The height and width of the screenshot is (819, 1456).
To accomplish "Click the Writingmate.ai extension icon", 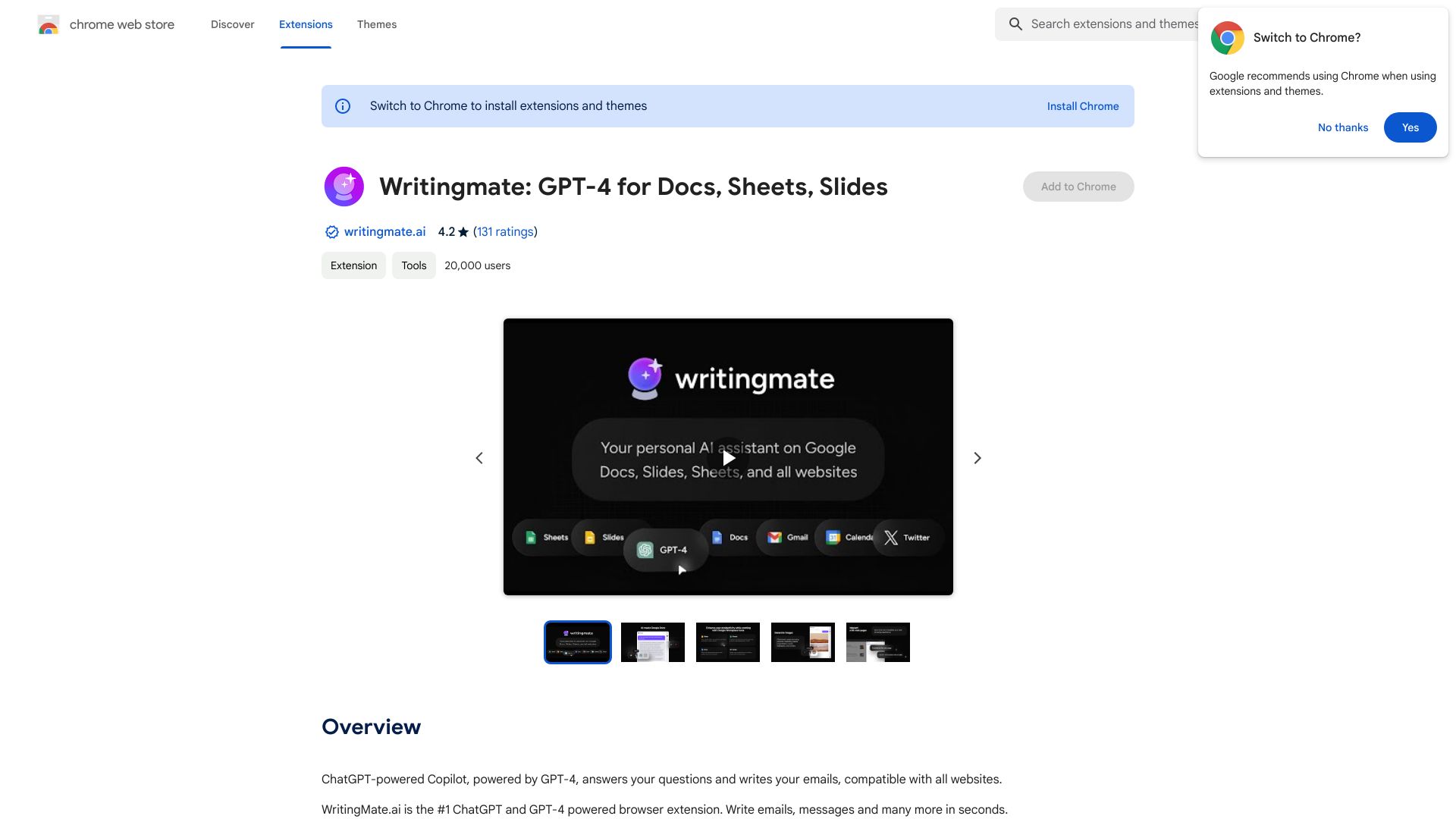I will pyautogui.click(x=343, y=186).
